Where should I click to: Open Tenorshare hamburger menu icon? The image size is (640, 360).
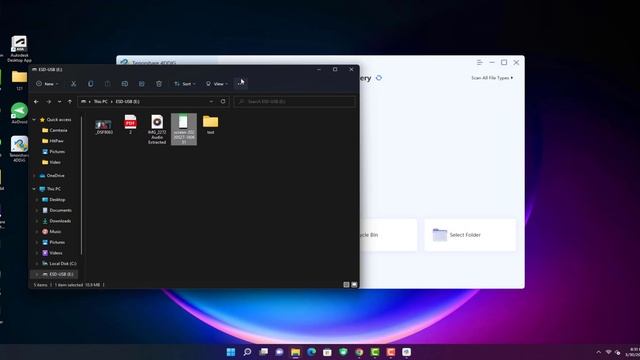(x=480, y=62)
